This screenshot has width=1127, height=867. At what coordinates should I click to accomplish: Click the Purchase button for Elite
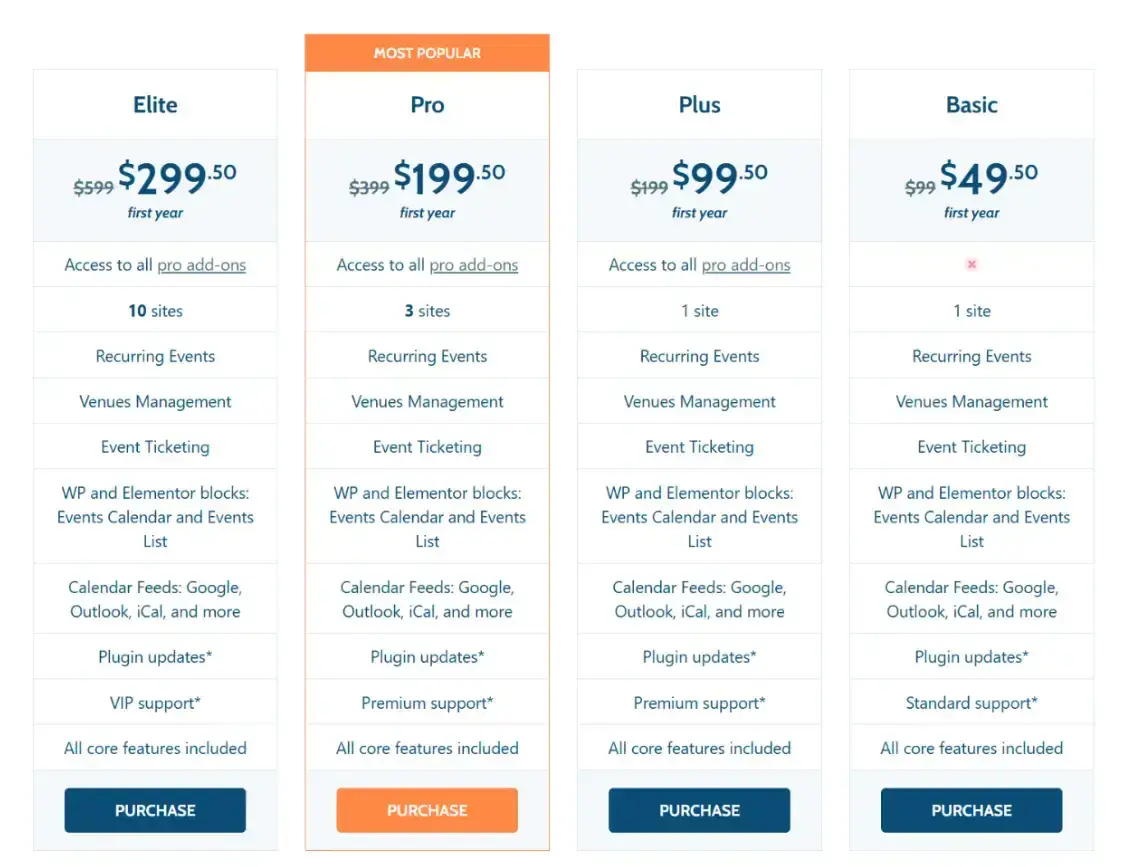tap(155, 810)
